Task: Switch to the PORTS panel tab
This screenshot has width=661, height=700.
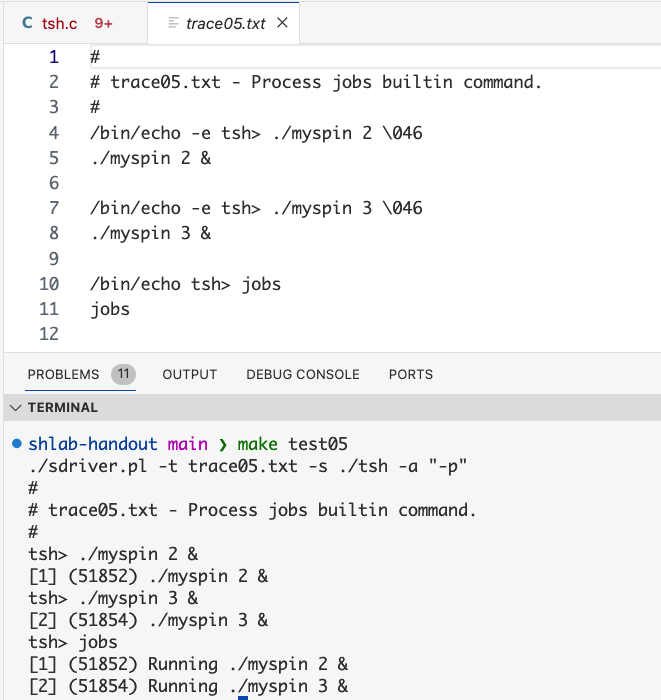Action: tap(411, 374)
